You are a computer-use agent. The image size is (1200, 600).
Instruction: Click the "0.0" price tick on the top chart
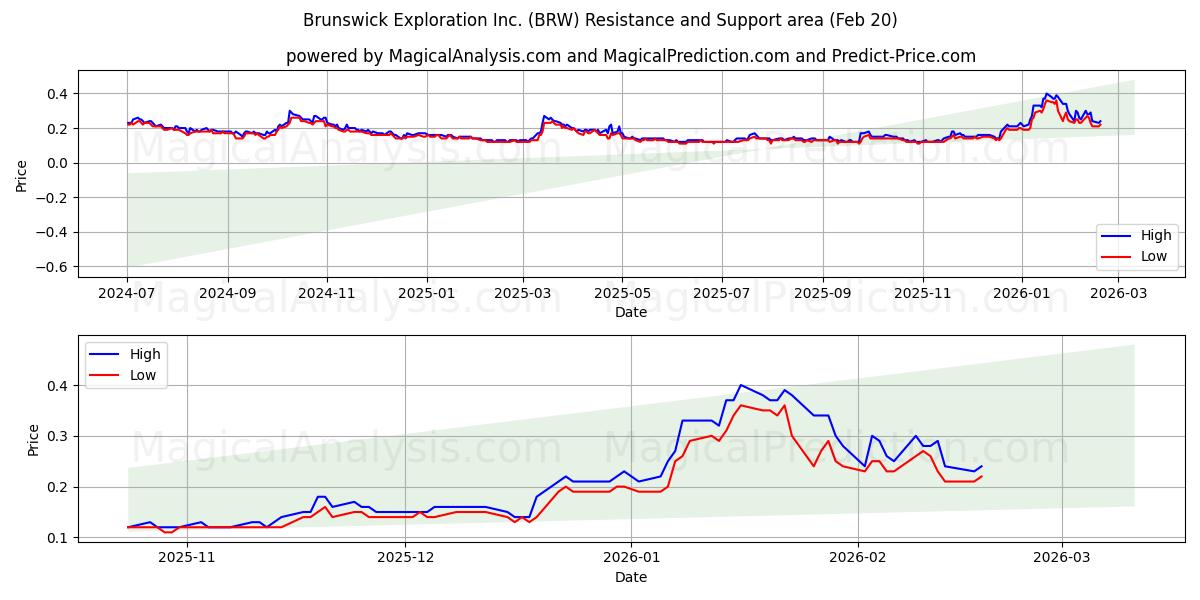[60, 163]
